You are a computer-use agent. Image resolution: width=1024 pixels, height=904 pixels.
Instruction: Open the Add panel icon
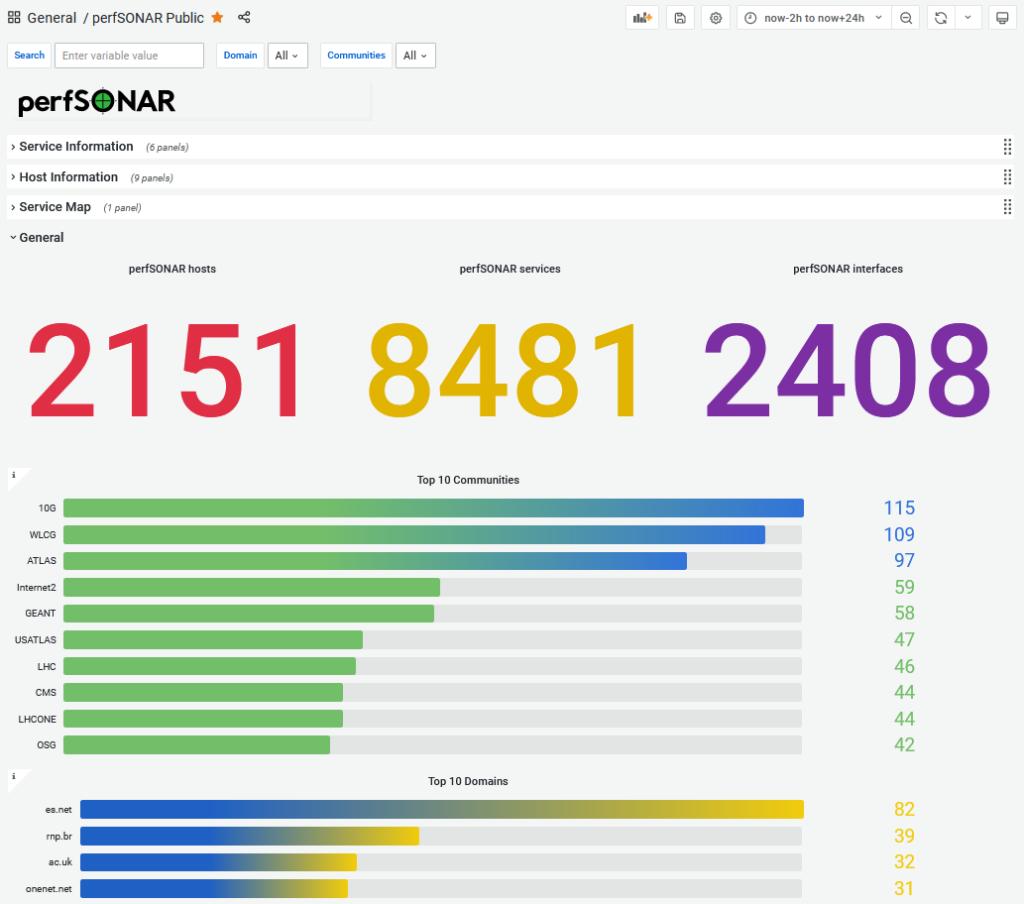click(641, 17)
